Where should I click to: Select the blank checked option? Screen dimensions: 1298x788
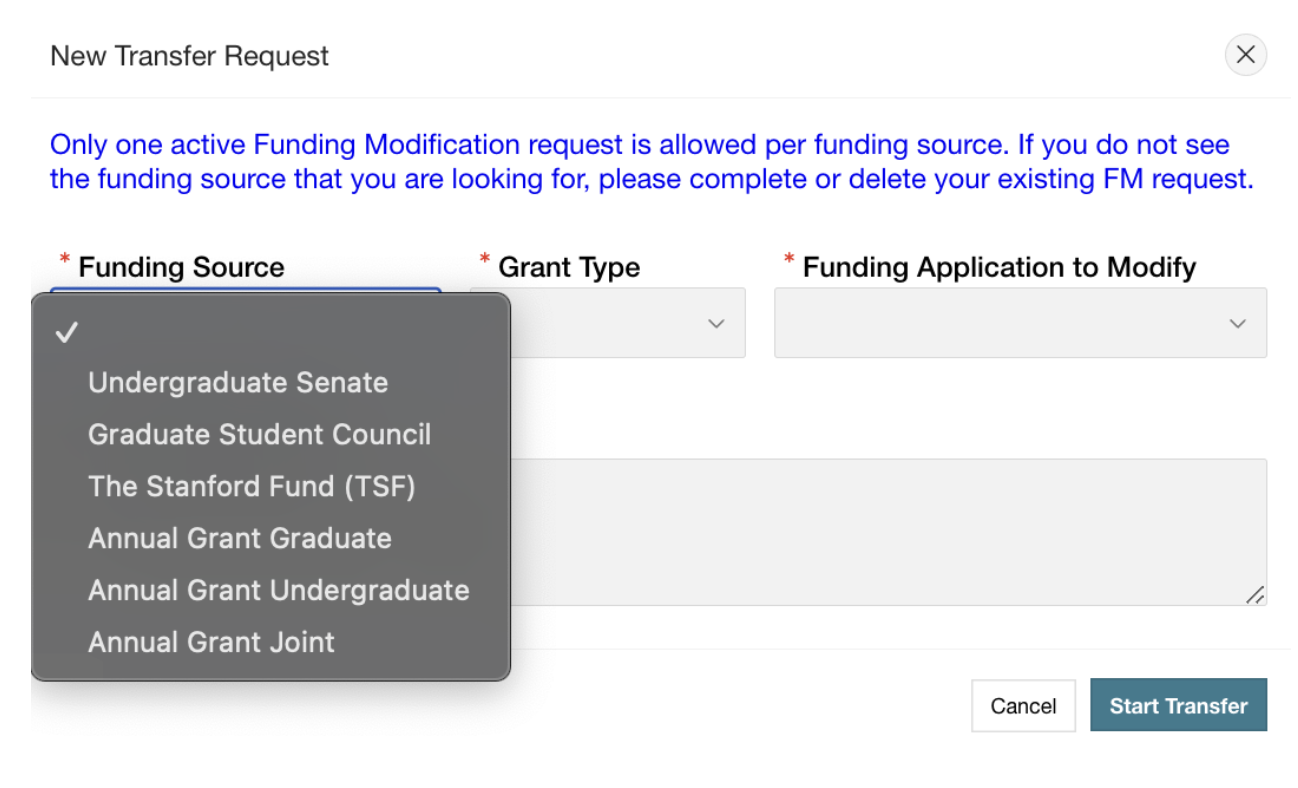coord(270,333)
